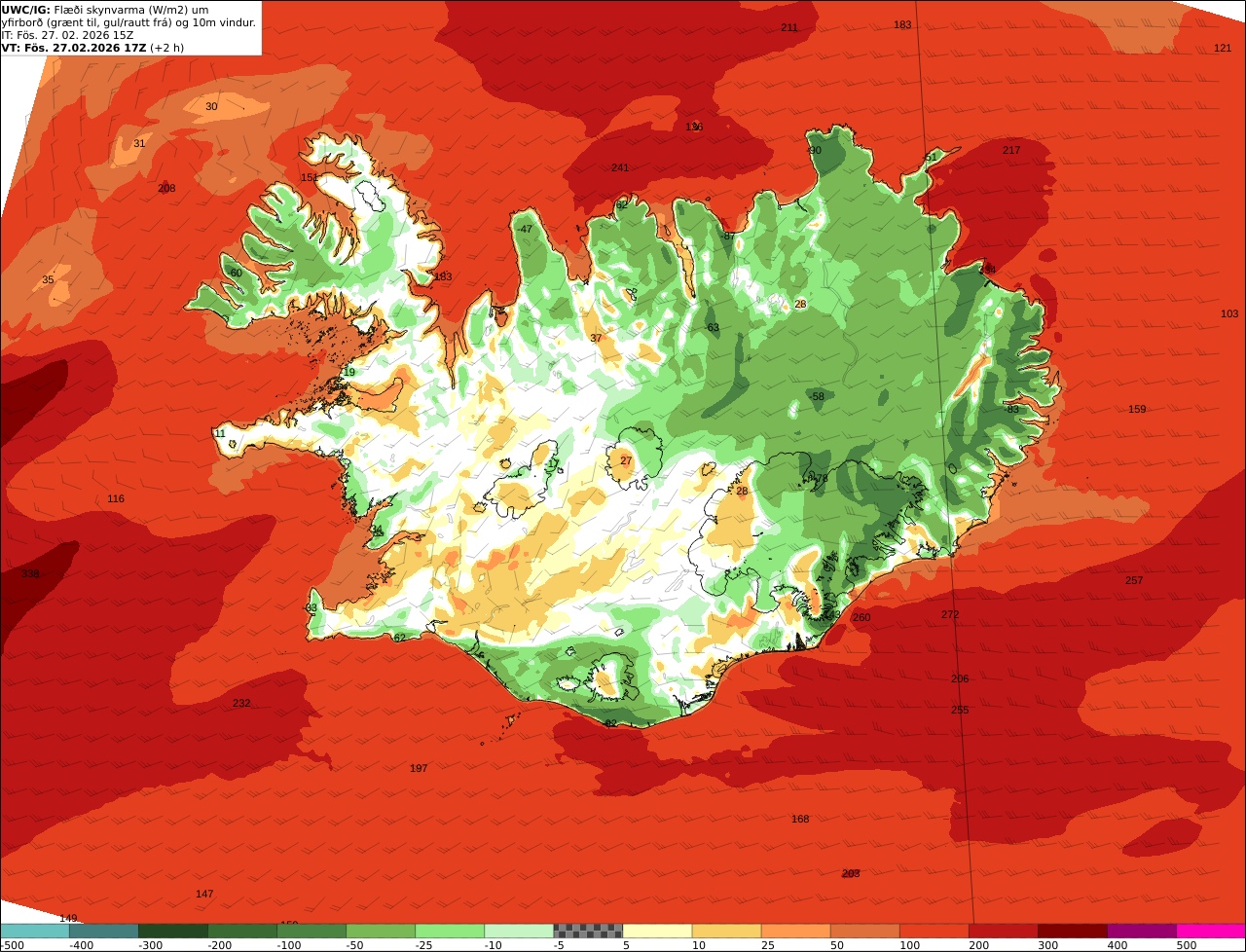This screenshot has width=1246, height=952.
Task: Click the map value '168' in the southern sea
Action: click(800, 819)
